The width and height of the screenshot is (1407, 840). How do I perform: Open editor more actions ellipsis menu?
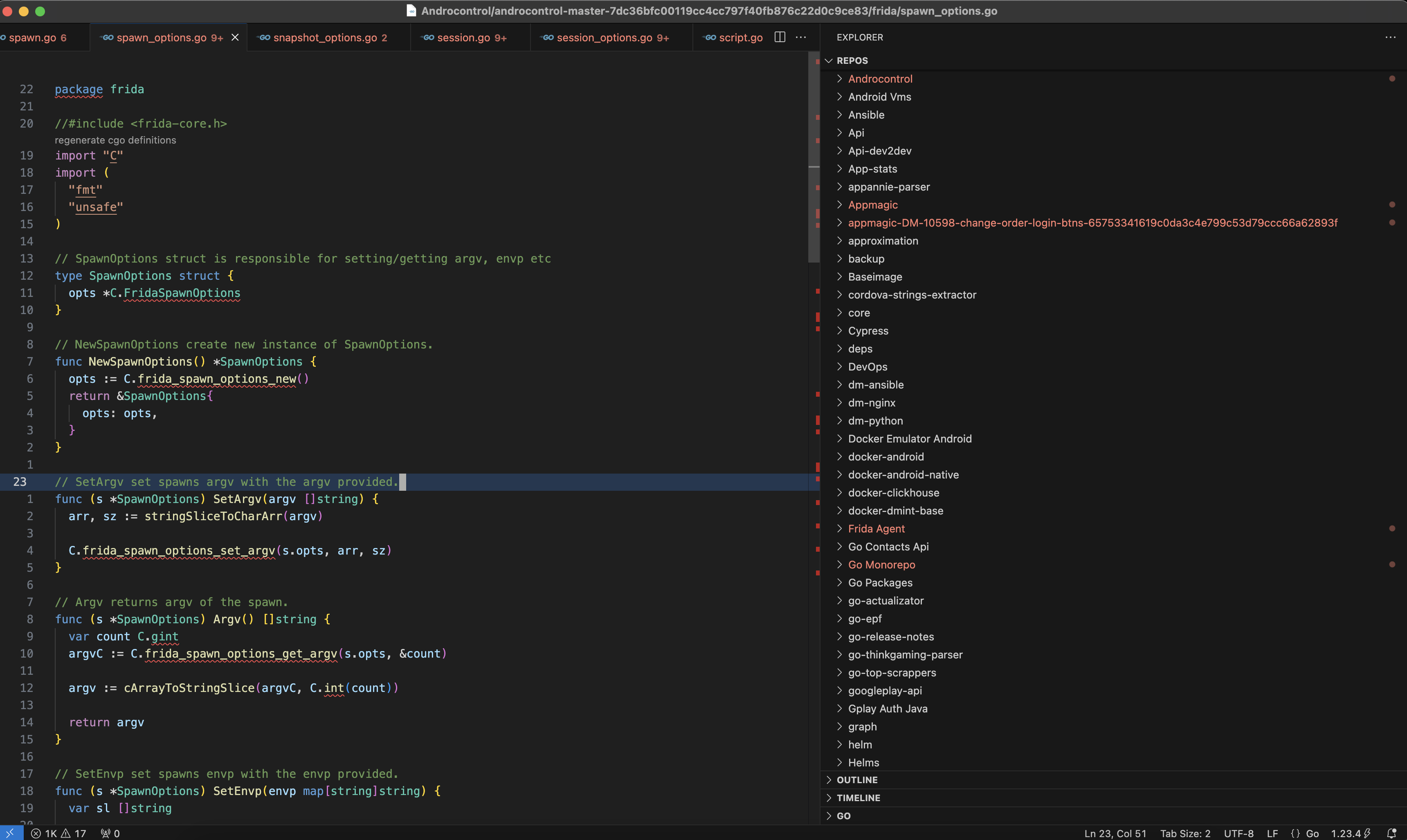tap(800, 37)
